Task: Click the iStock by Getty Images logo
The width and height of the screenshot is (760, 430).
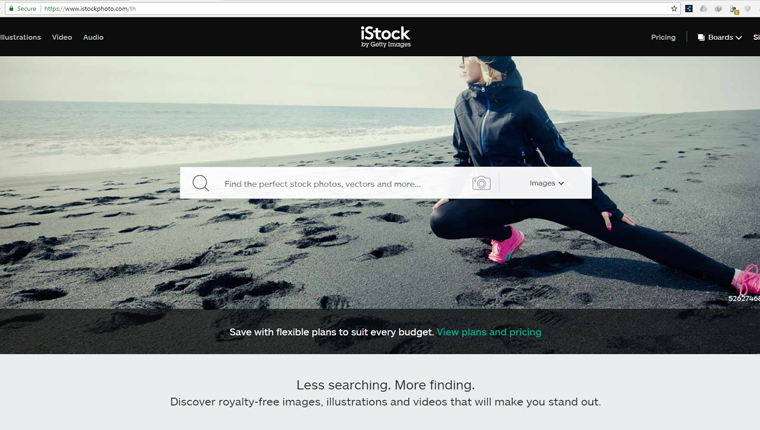Action: [x=385, y=37]
